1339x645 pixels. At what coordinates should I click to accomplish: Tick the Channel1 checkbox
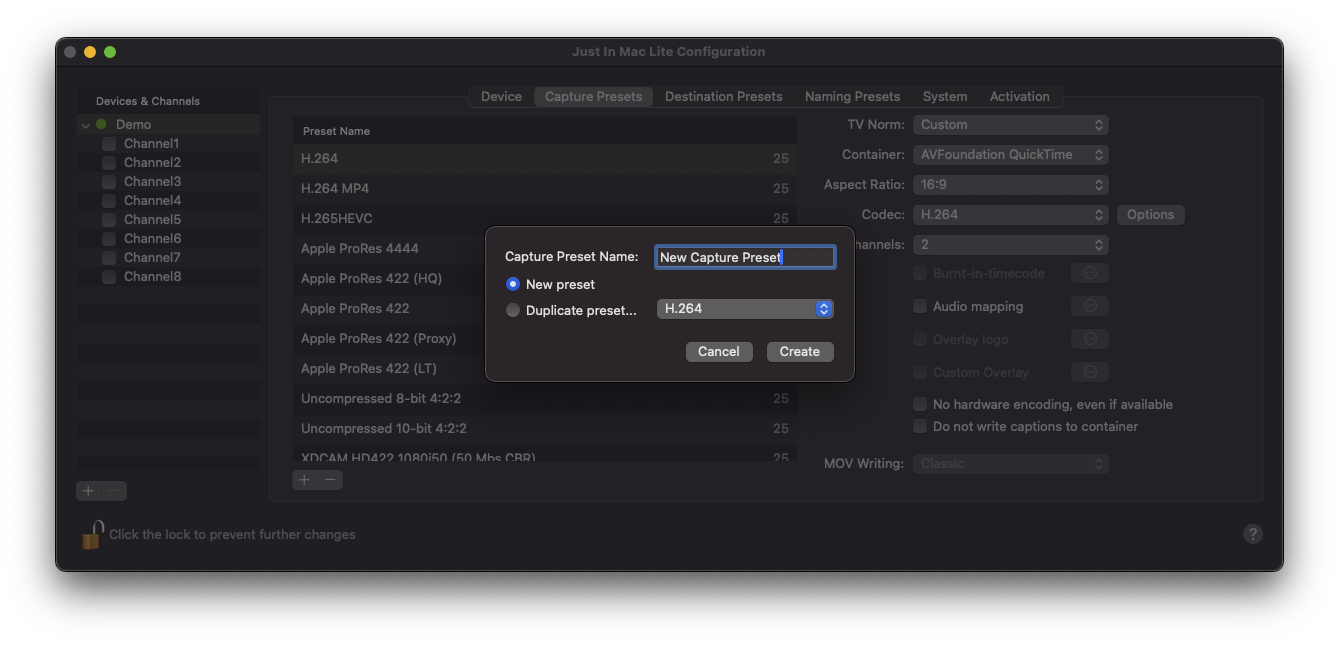coord(109,144)
